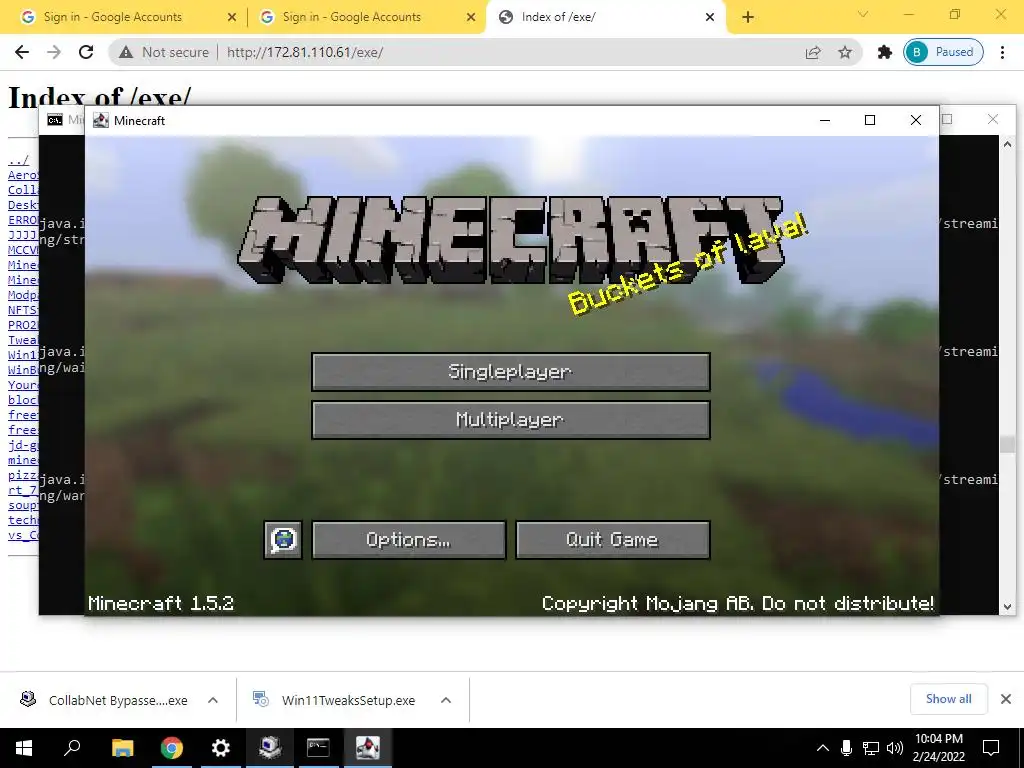This screenshot has width=1024, height=768.
Task: Click the share page icon in address bar
Action: [x=812, y=52]
